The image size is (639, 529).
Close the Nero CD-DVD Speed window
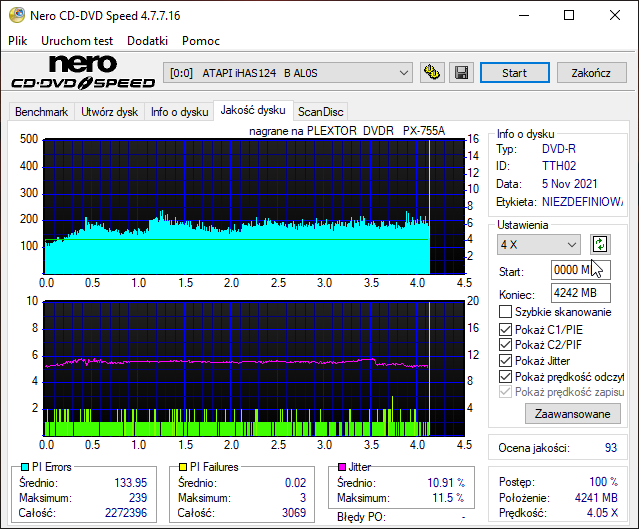(615, 15)
